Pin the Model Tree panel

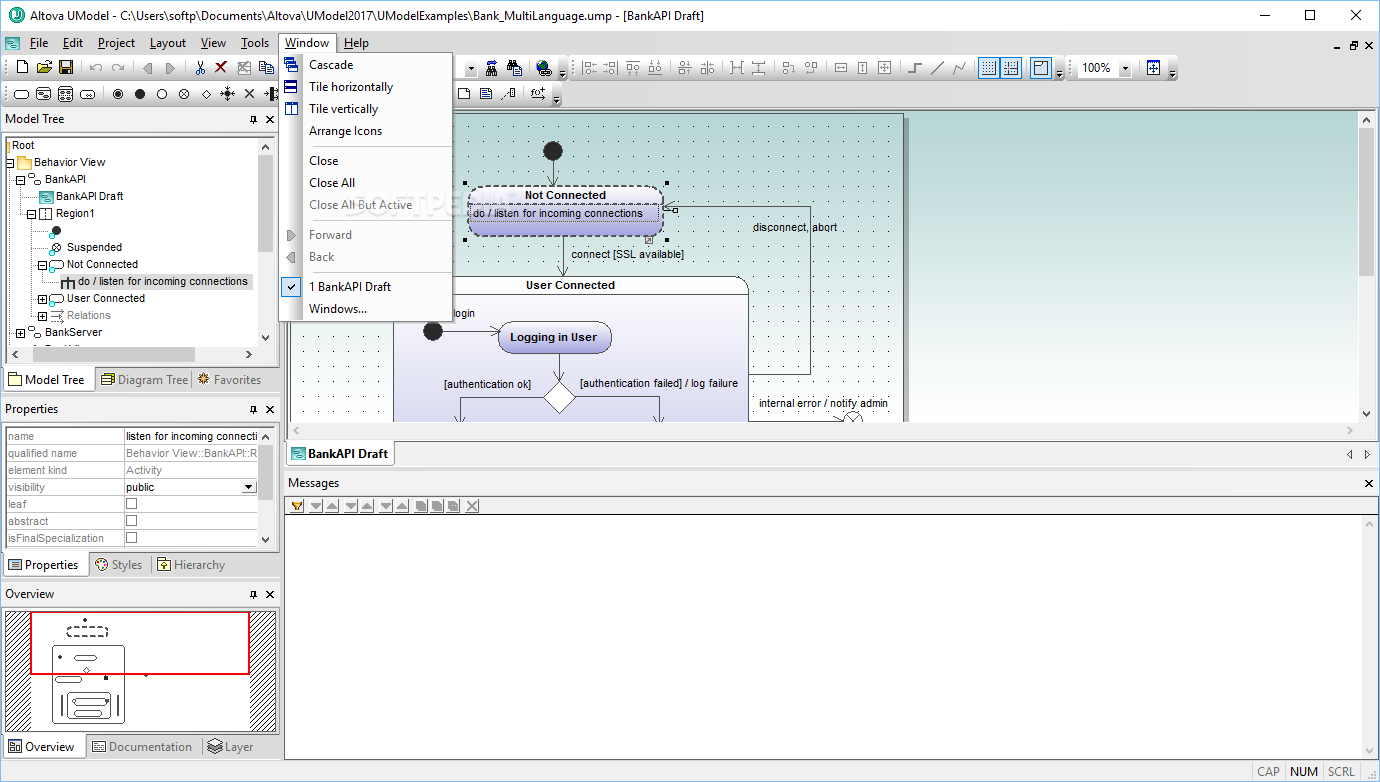pyautogui.click(x=253, y=119)
